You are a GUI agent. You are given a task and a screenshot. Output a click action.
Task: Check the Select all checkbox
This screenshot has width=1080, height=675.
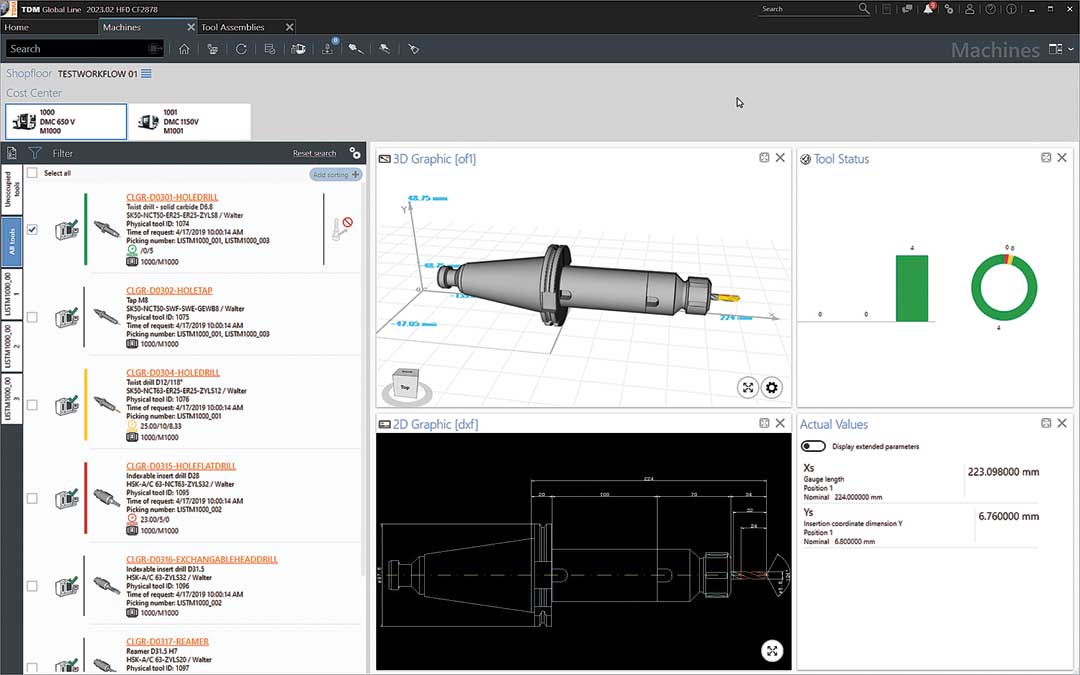32,173
